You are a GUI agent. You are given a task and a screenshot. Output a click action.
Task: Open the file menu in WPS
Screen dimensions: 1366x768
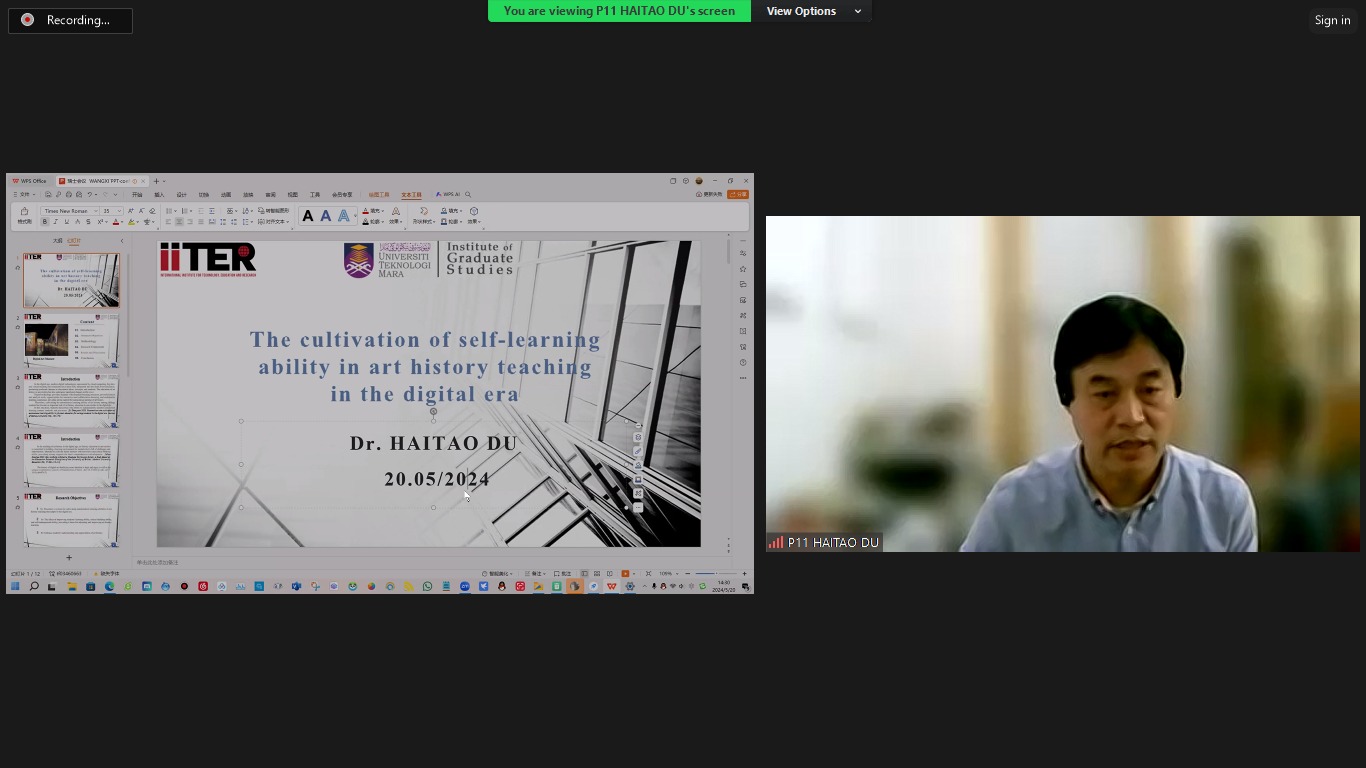24,194
